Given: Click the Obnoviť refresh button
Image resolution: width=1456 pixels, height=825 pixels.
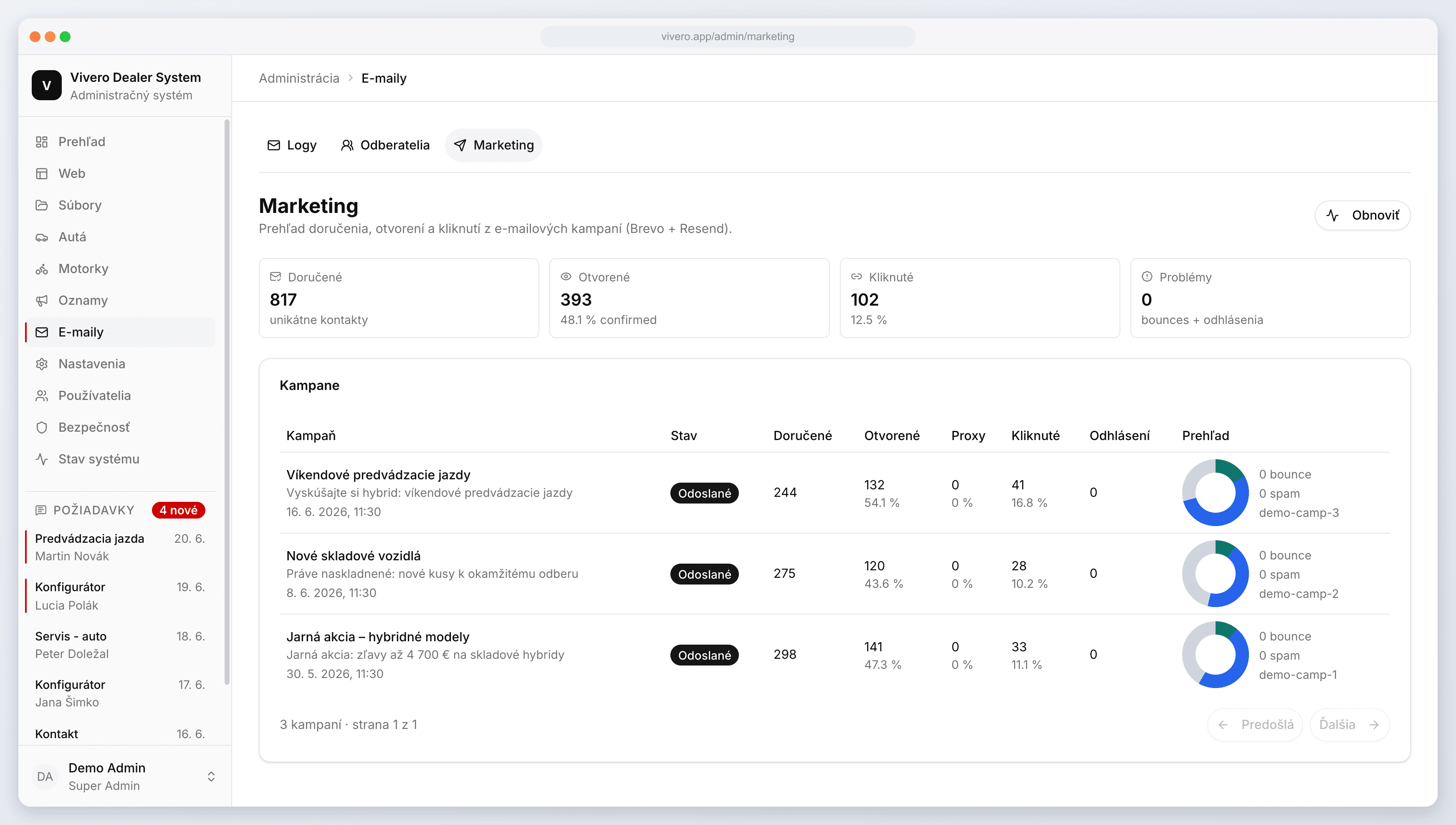Looking at the screenshot, I should [1362, 215].
